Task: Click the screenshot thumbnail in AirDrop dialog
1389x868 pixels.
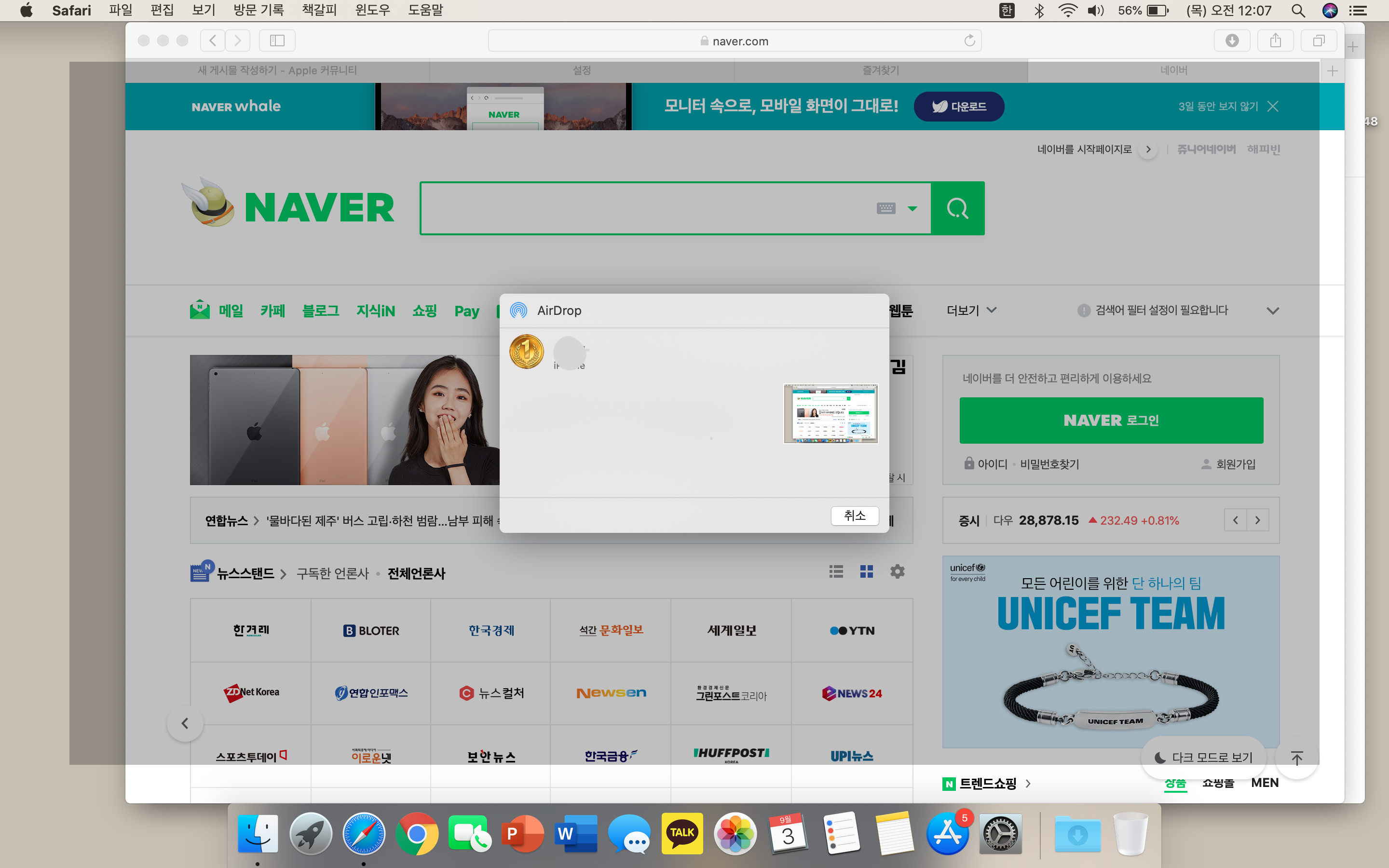Action: (x=831, y=413)
